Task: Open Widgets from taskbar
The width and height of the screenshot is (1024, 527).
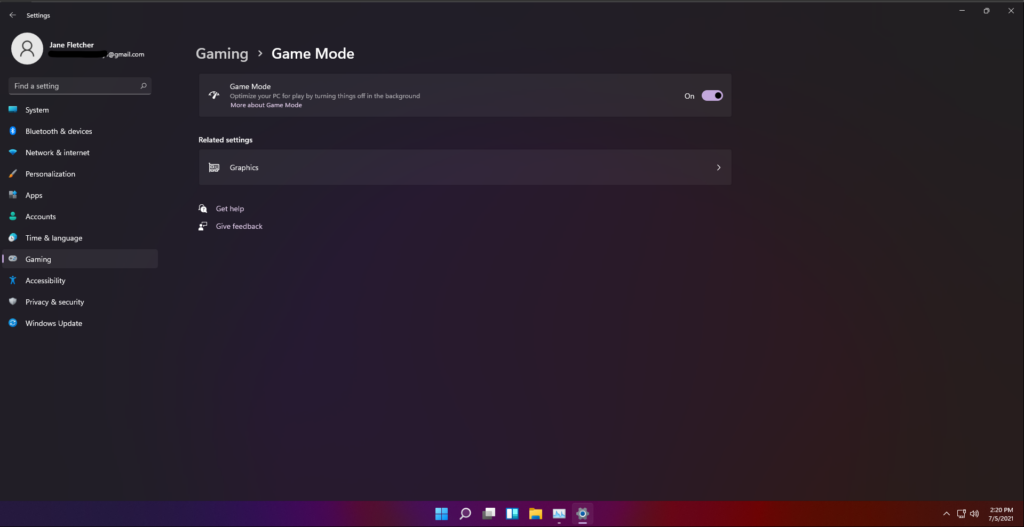Action: pyautogui.click(x=512, y=514)
